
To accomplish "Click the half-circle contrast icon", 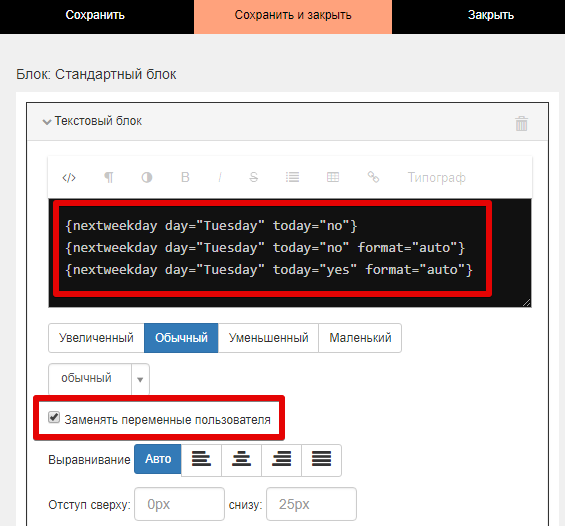I will 147,178.
